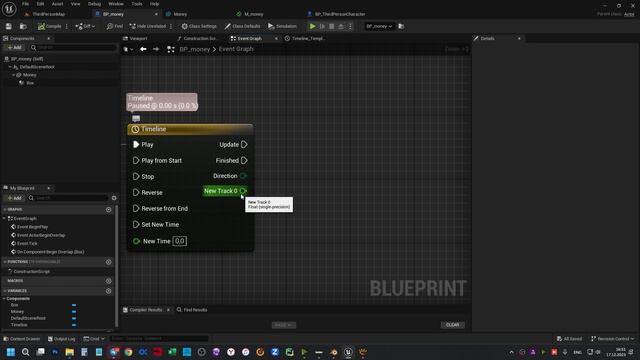Select the DefaultSceneRoot component
This screenshot has height=360, width=640.
coord(37,67)
